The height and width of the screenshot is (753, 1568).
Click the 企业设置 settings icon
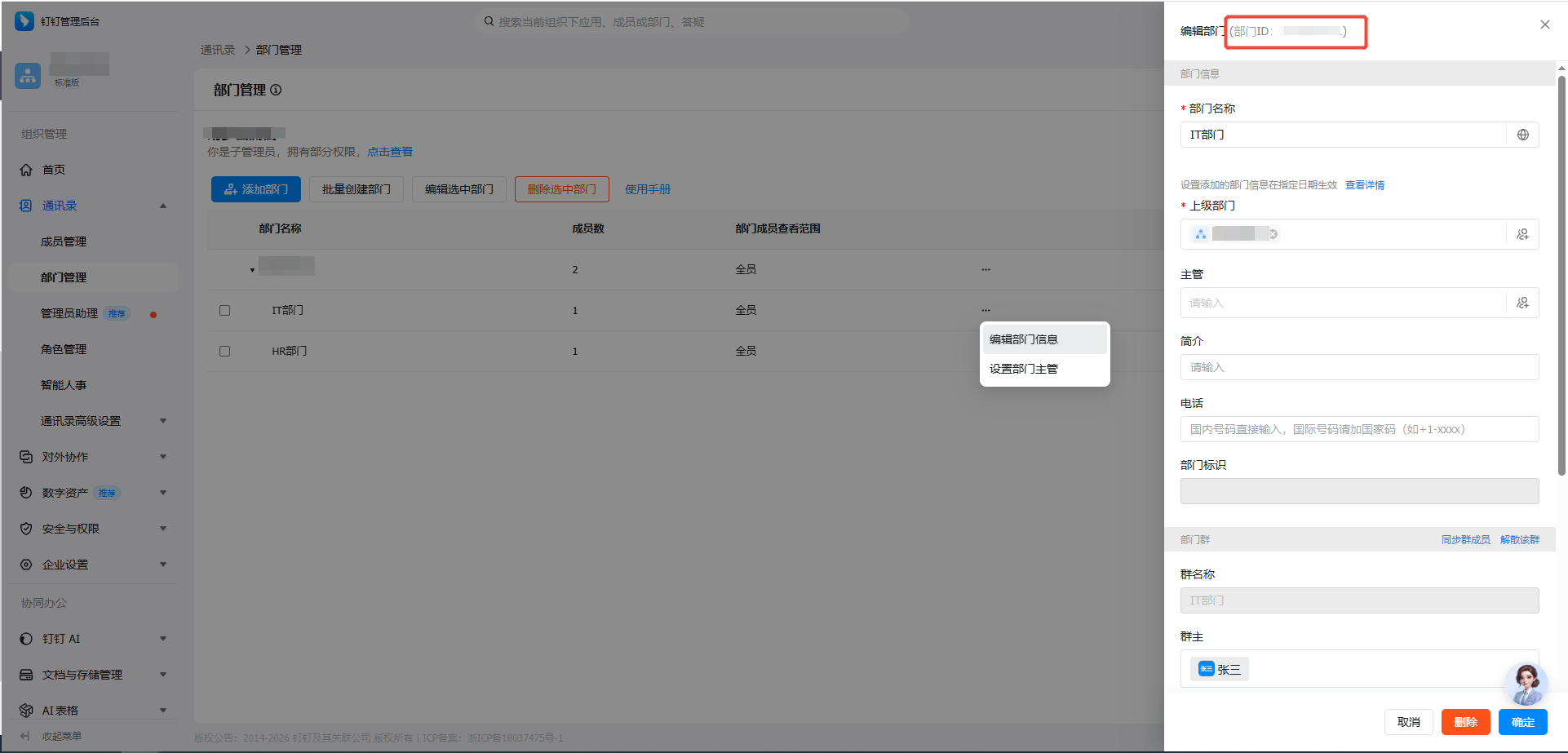click(26, 565)
